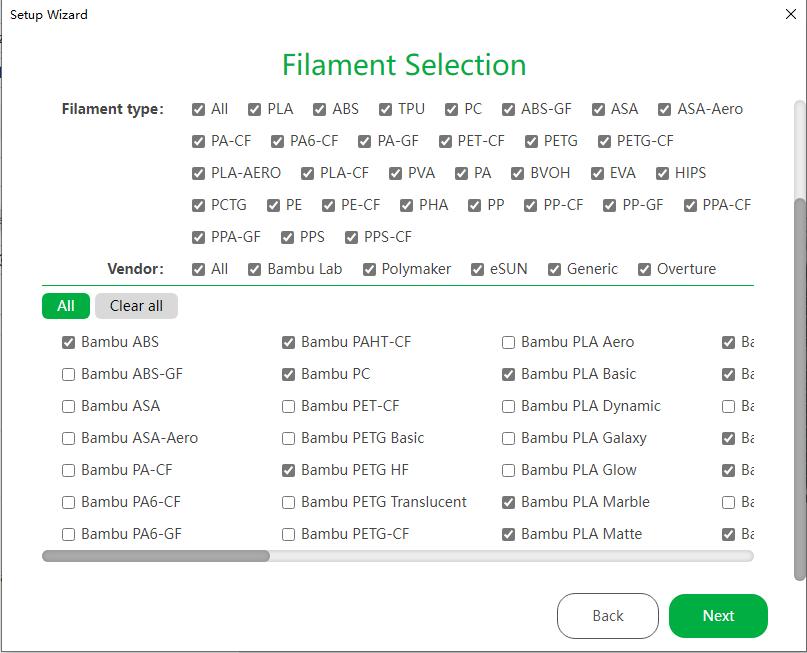
Task: Toggle PA6-CF filament type checkbox
Action: [x=277, y=142]
